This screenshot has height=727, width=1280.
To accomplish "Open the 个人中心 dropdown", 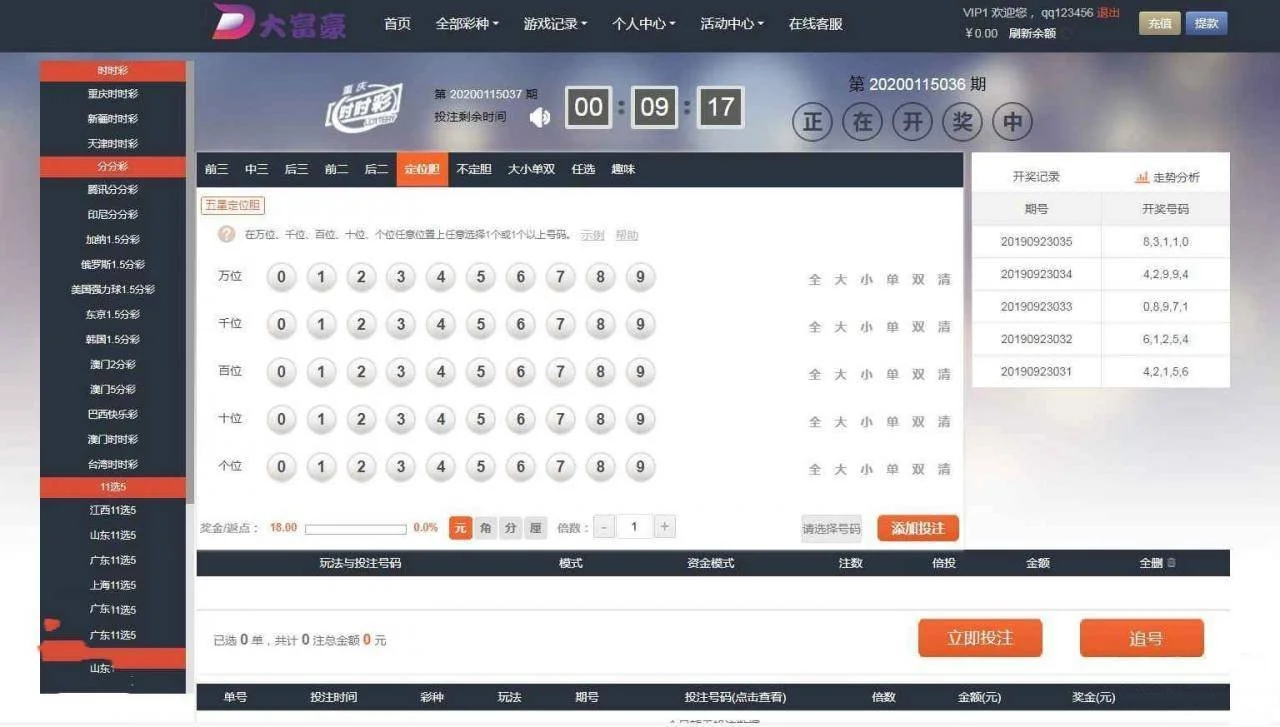I will [643, 24].
